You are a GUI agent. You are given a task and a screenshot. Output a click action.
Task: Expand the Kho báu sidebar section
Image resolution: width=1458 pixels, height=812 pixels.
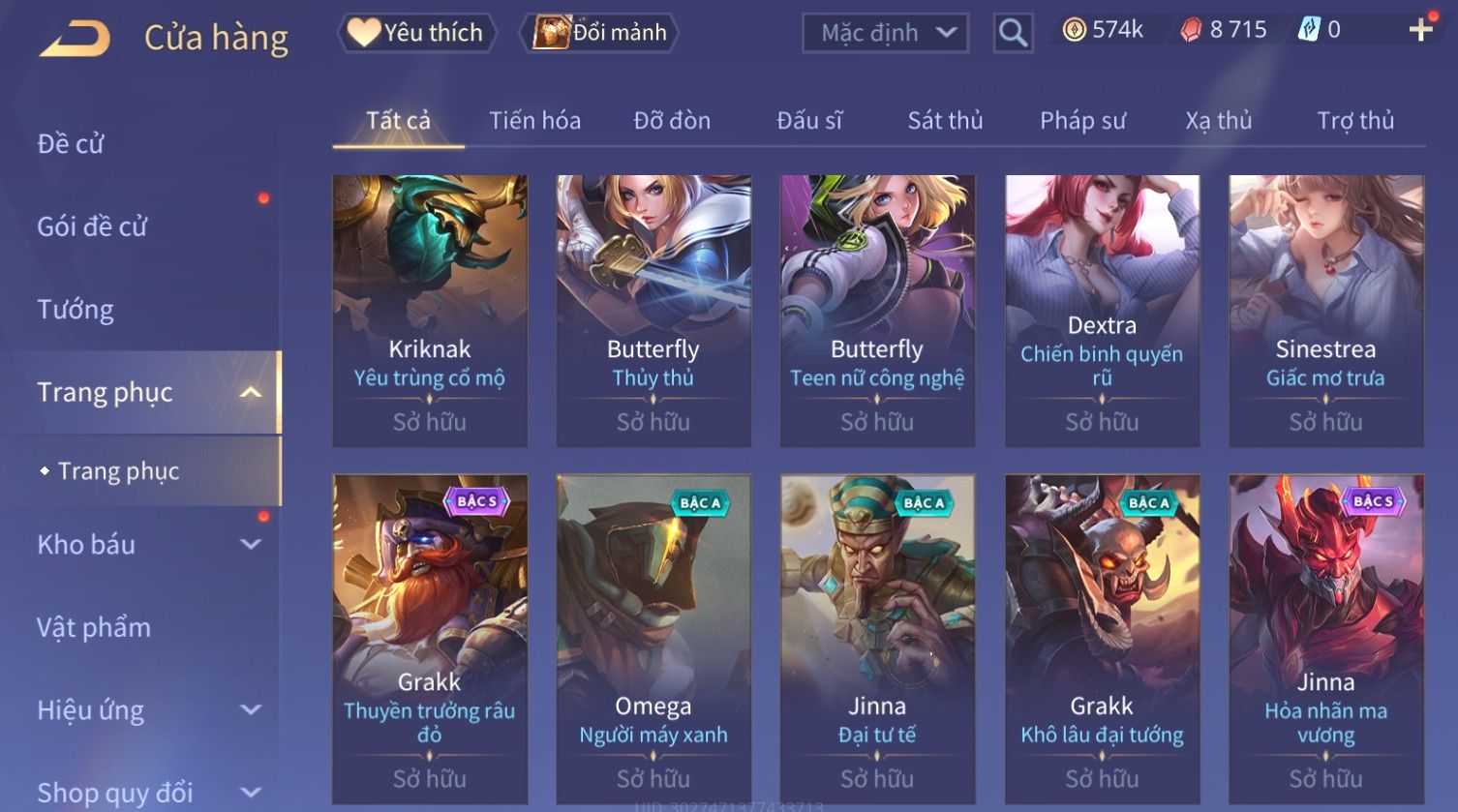(251, 544)
